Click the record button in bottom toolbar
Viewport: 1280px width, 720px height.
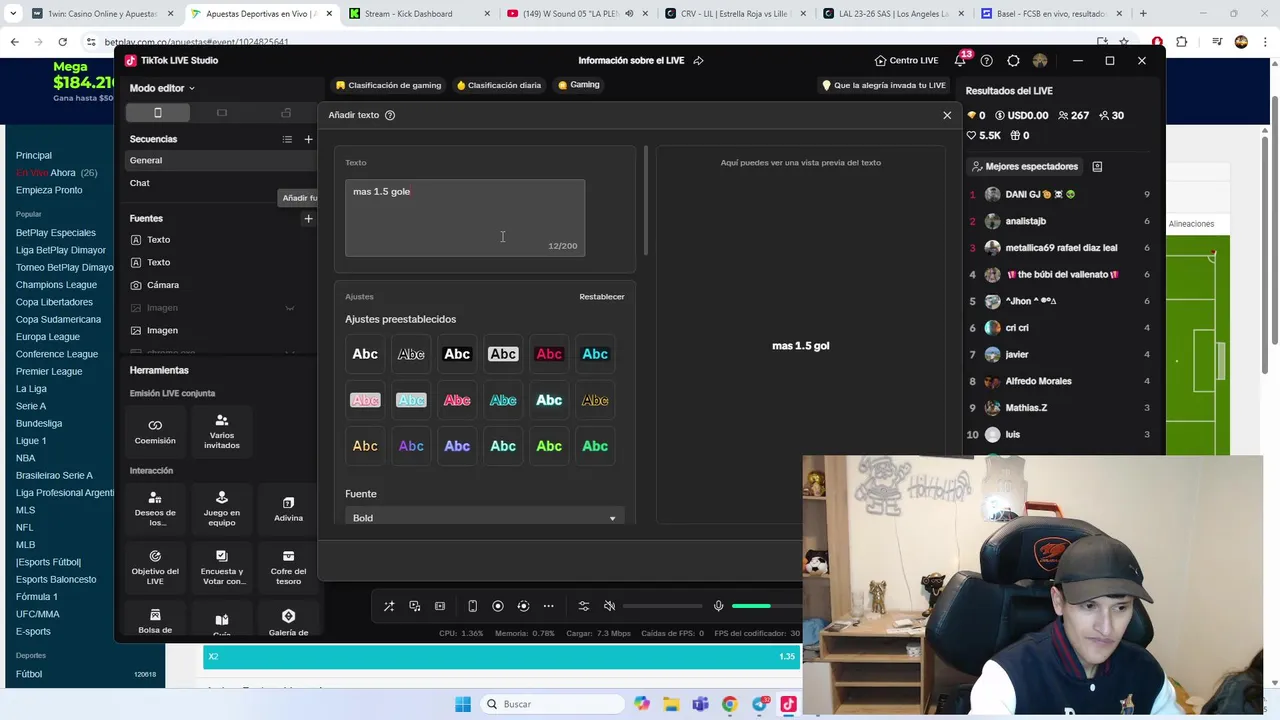click(x=498, y=606)
